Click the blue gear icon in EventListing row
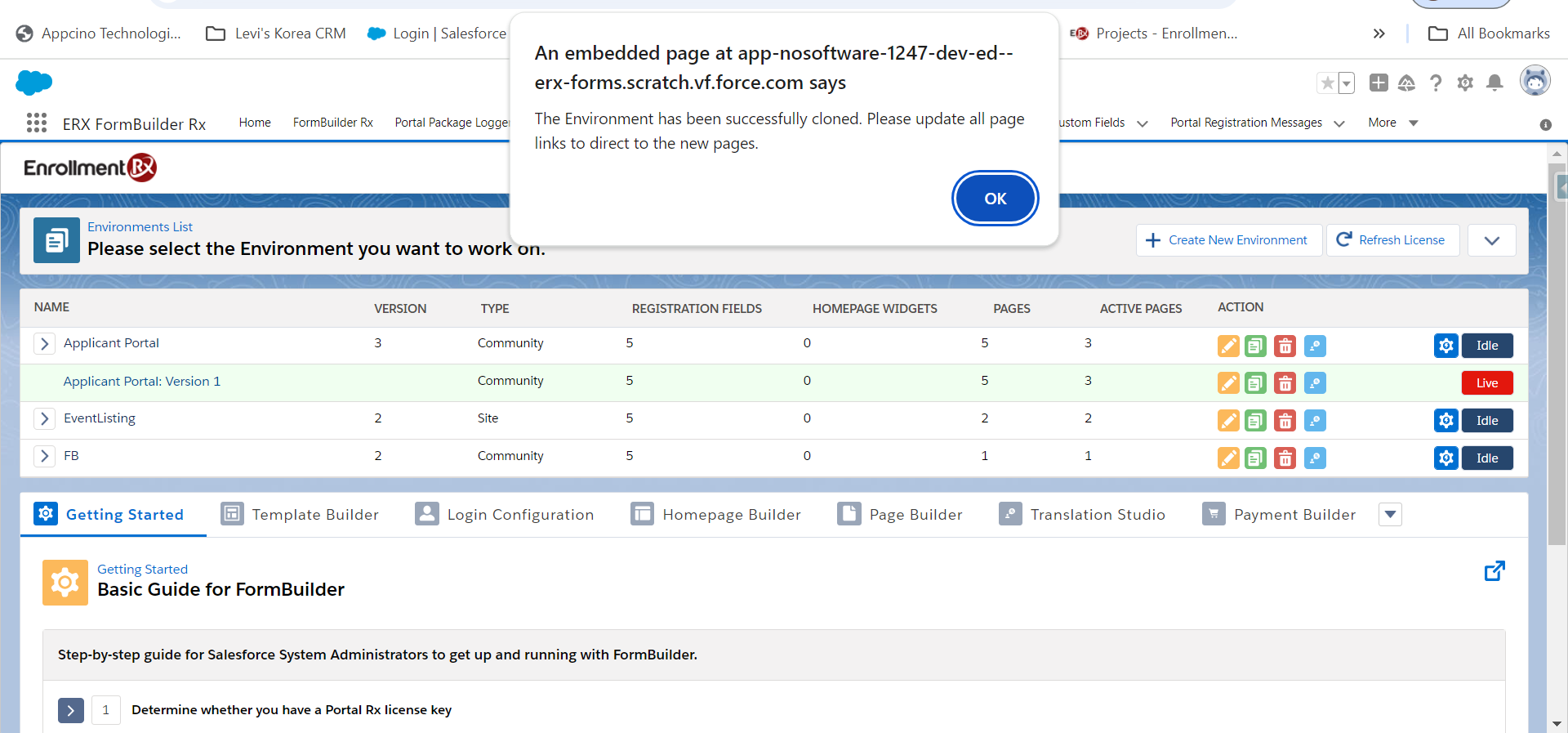This screenshot has height=733, width=1568. point(1445,421)
